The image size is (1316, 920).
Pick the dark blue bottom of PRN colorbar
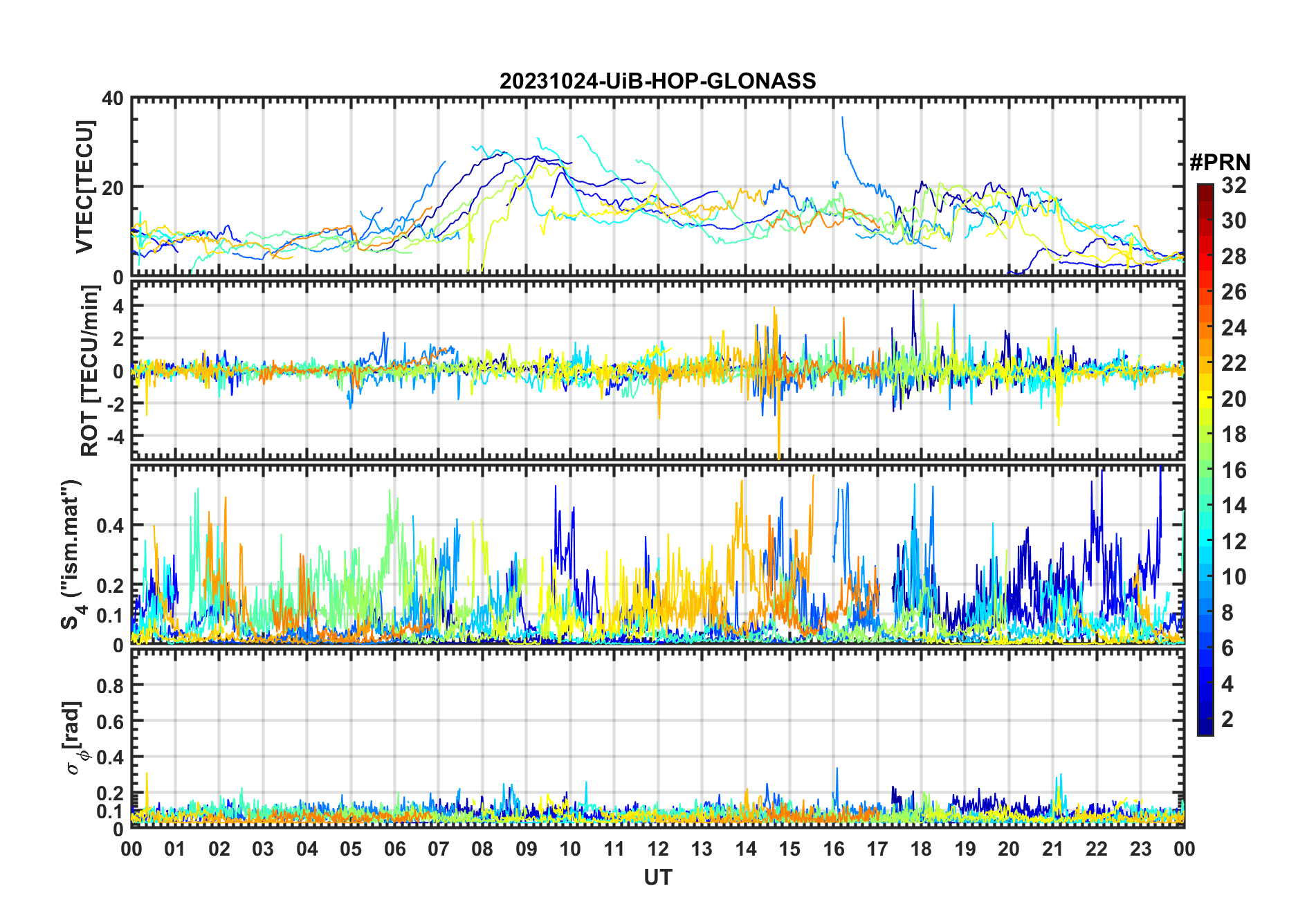coord(1205,728)
